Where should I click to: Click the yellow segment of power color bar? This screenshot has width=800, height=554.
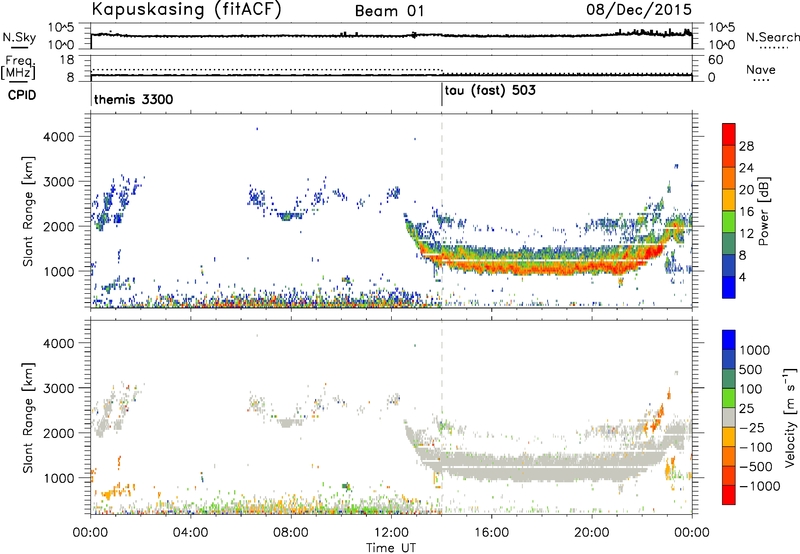(x=729, y=199)
